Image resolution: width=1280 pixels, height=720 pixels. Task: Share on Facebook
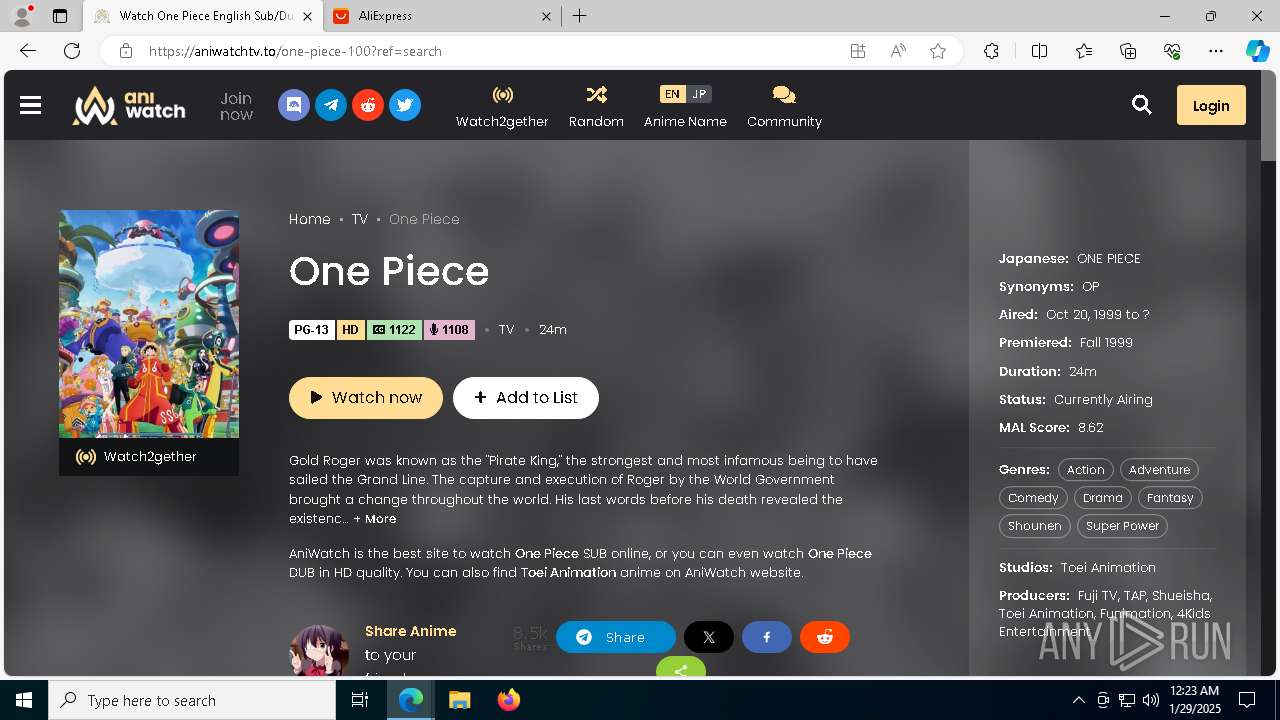pyautogui.click(x=767, y=637)
